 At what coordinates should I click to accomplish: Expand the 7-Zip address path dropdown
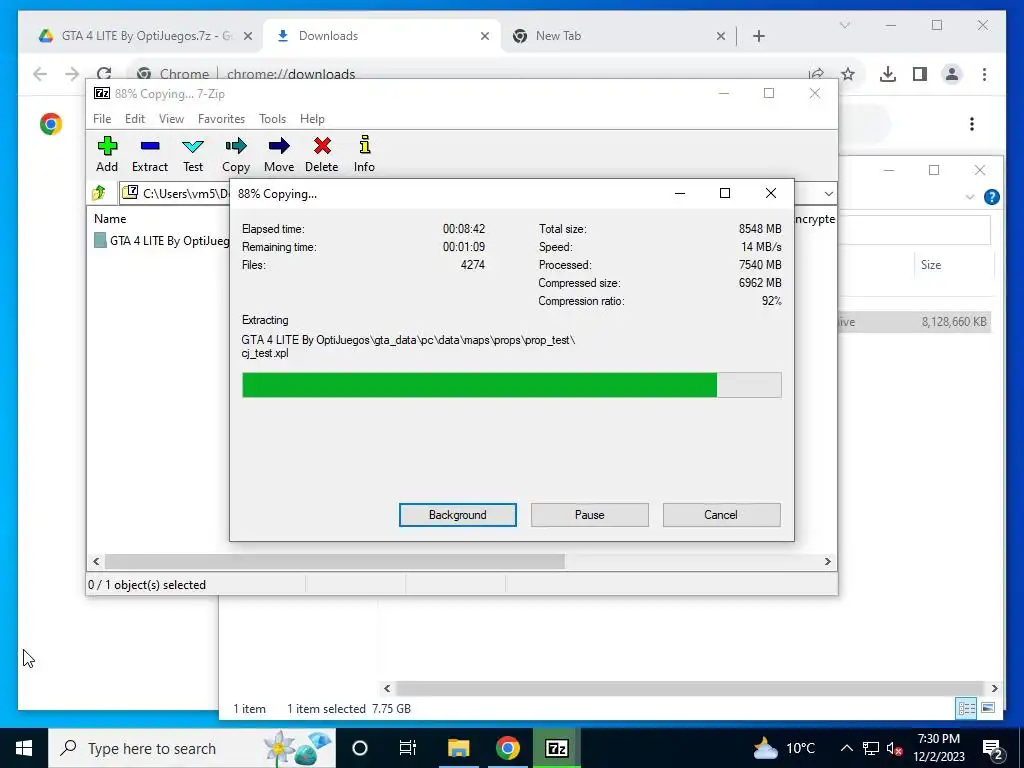click(828, 193)
